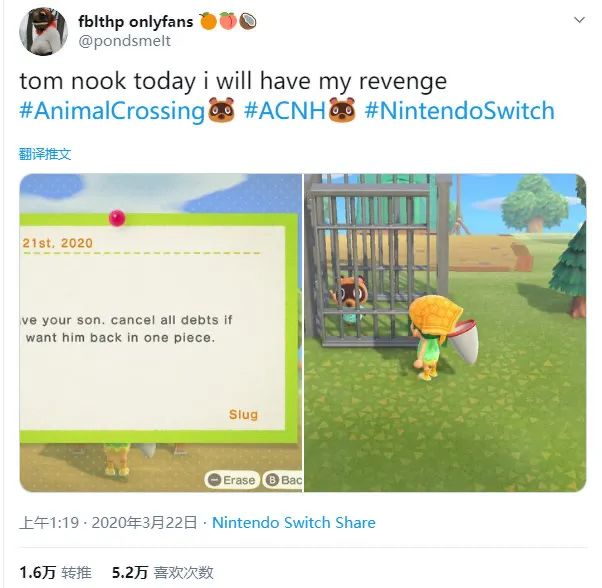
Task: Open the tweet options chevron menu
Action: [579, 20]
